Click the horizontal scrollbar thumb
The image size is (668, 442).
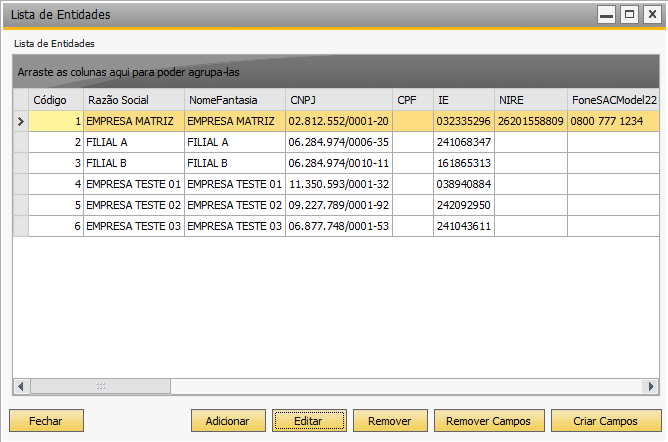tap(101, 387)
